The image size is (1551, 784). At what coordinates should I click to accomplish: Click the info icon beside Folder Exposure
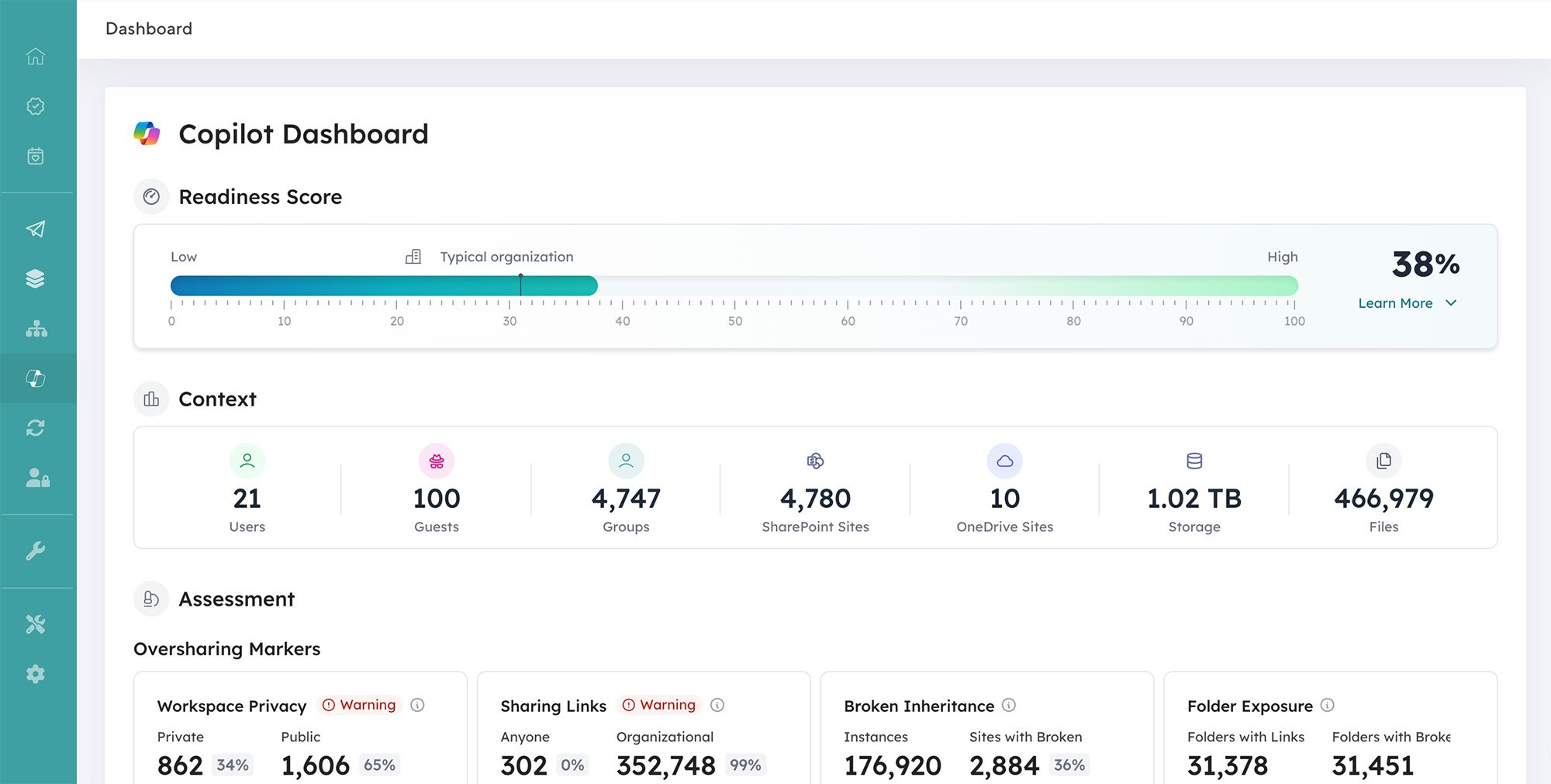(x=1328, y=706)
